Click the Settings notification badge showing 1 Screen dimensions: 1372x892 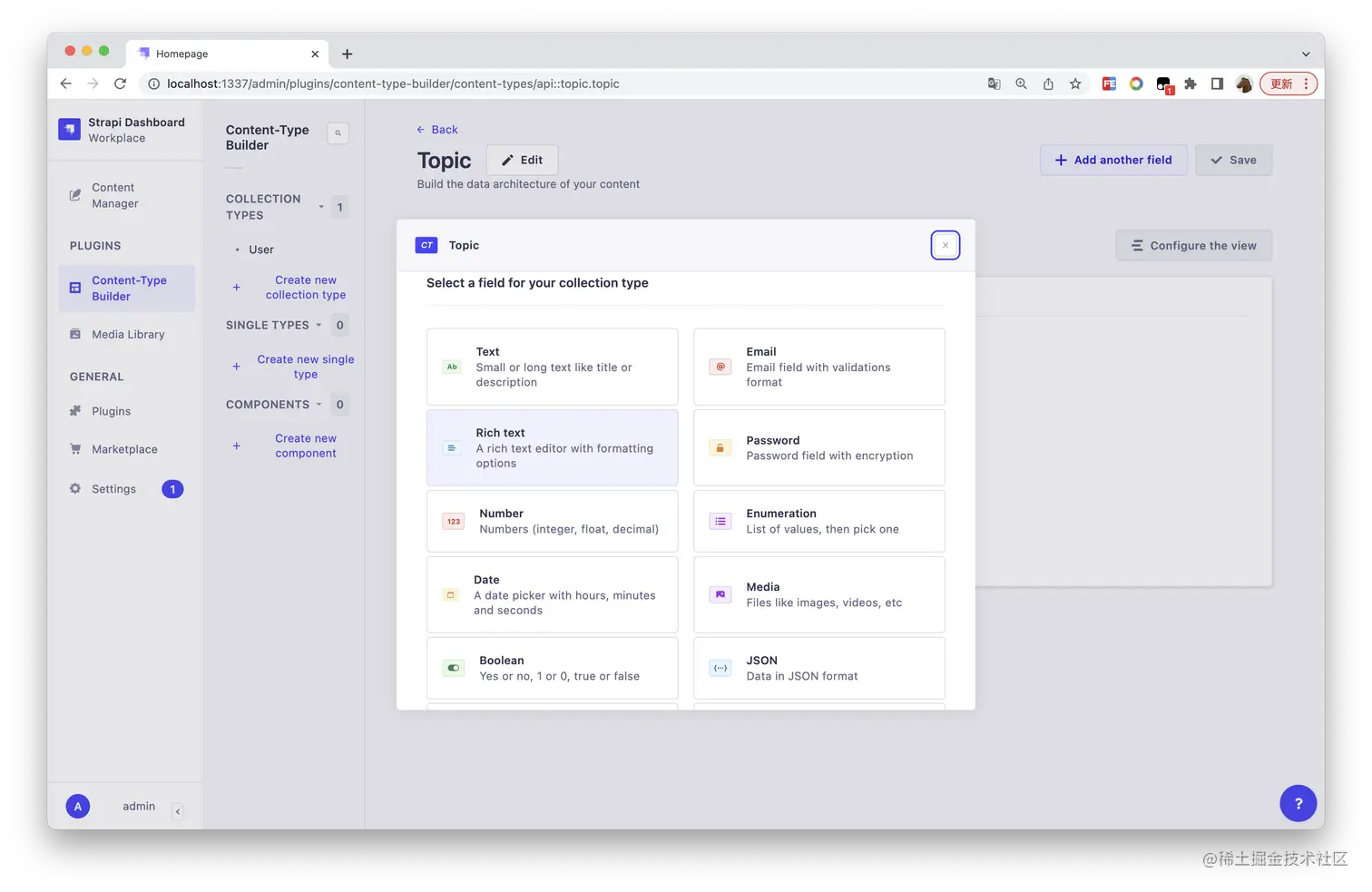click(172, 489)
